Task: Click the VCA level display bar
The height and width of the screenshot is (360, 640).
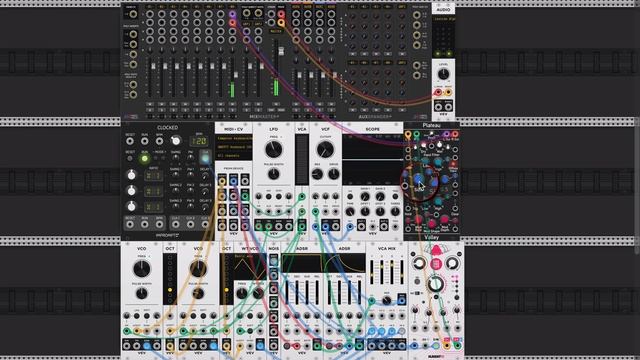Action: pos(302,160)
